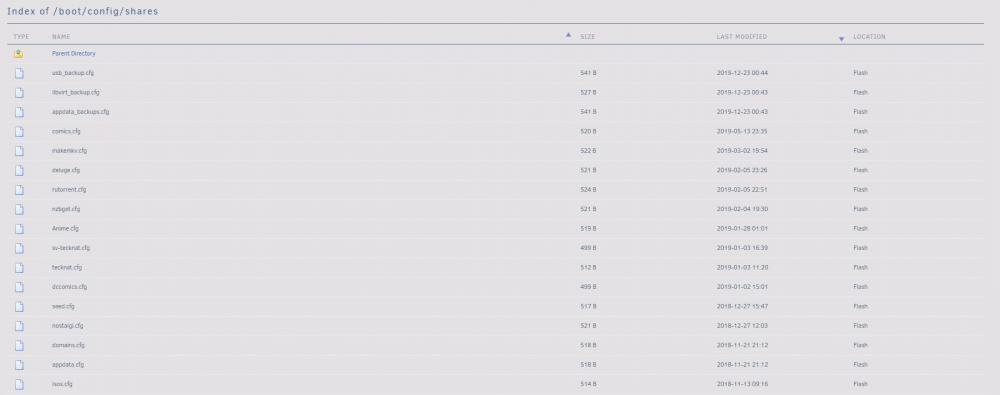This screenshot has height=395, width=1000.
Task: Click the 524 B size of rutorrent.cfg
Action: point(588,190)
